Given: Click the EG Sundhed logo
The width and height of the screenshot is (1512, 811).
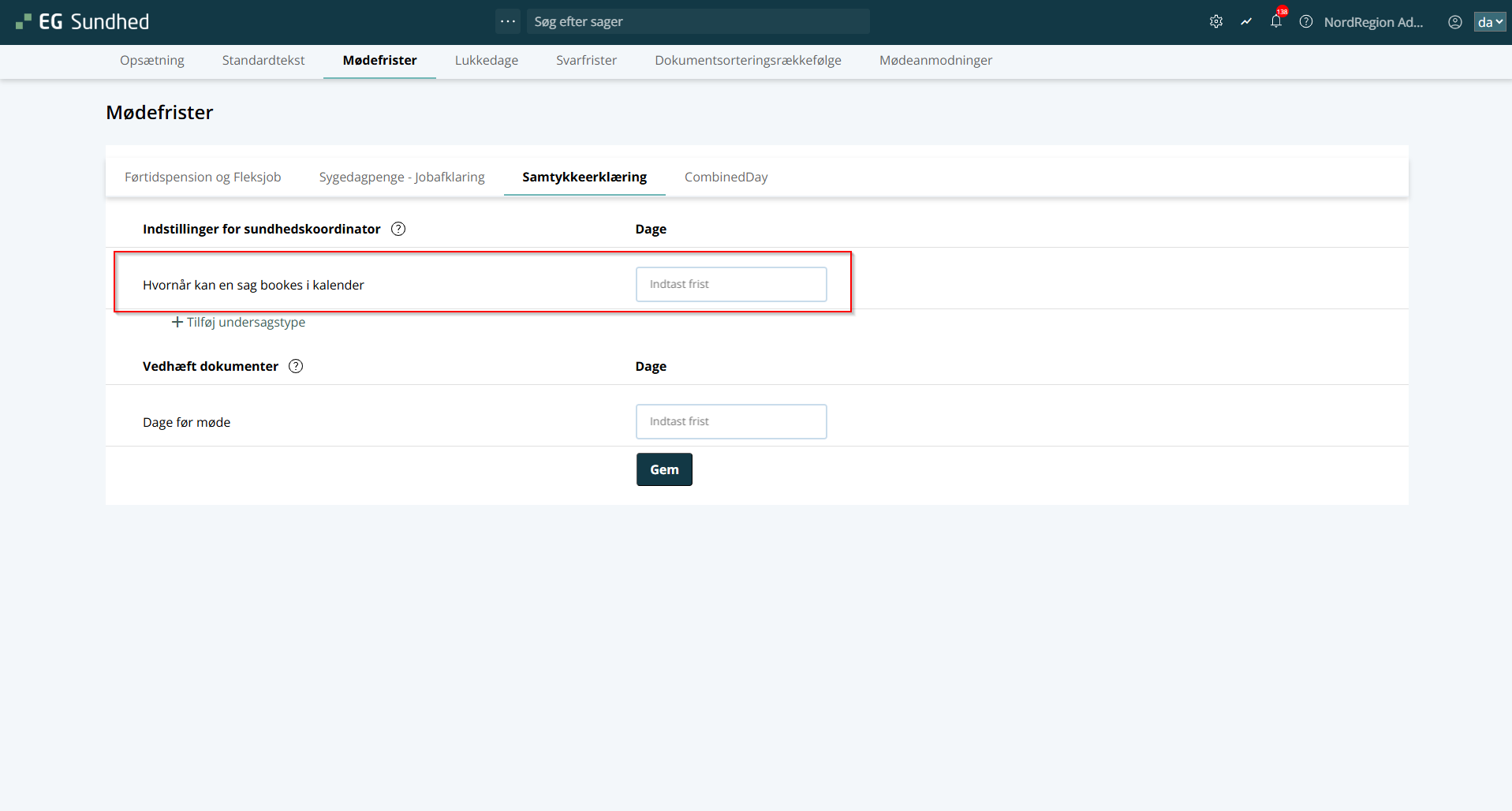Looking at the screenshot, I should [83, 22].
